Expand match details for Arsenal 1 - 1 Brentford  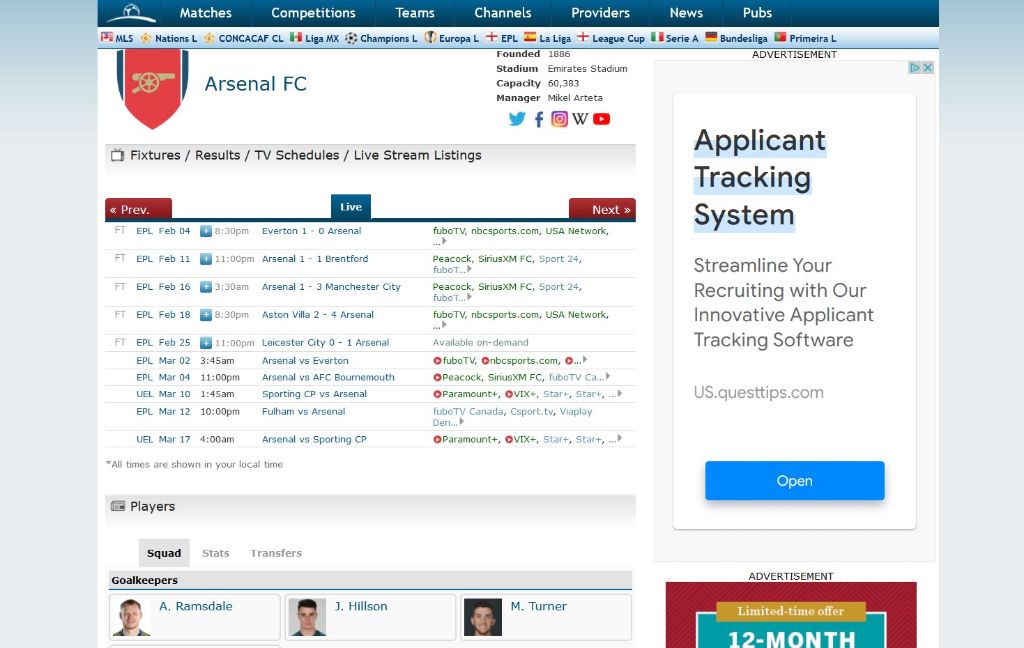[206, 259]
